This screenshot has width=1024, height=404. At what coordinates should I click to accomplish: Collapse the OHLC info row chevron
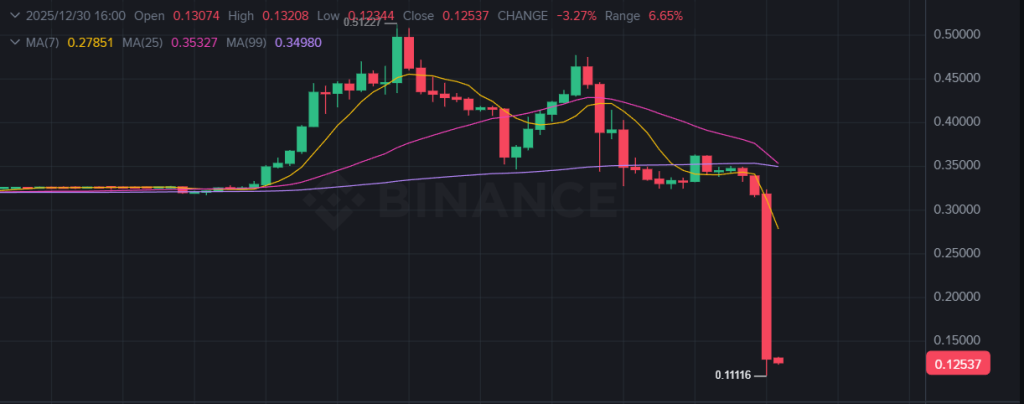pyautogui.click(x=14, y=17)
